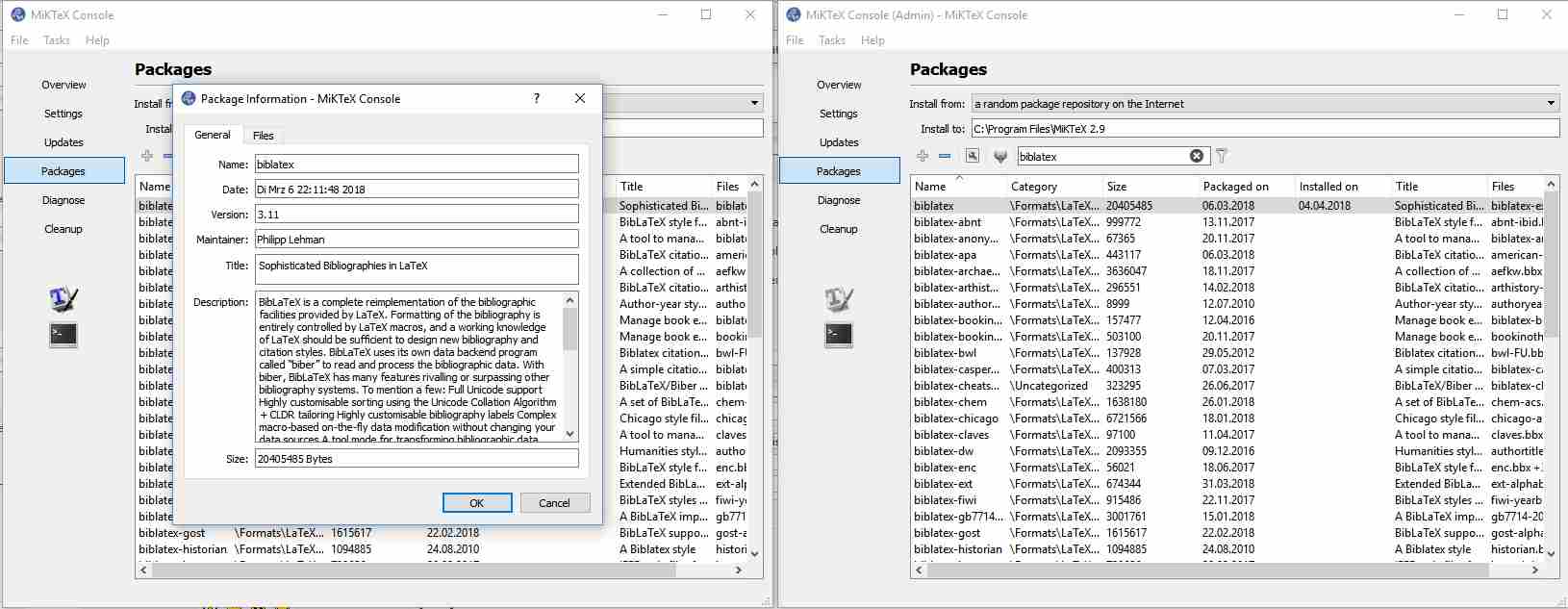Viewport: 1568px width, 609px height.
Task: Select biblatex-cheats row in Admin window
Action: point(1227,386)
